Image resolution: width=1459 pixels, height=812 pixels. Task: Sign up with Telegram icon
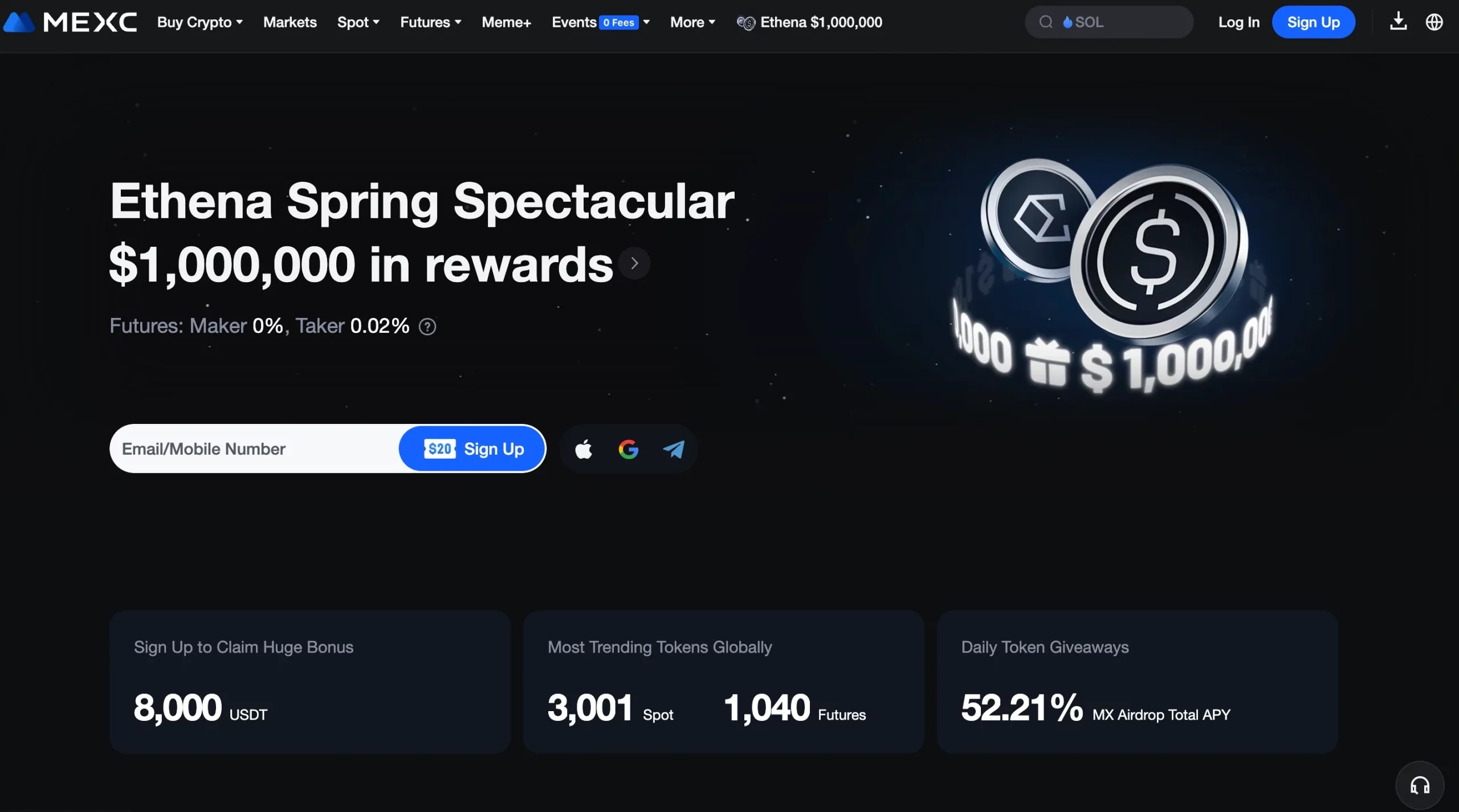point(674,449)
